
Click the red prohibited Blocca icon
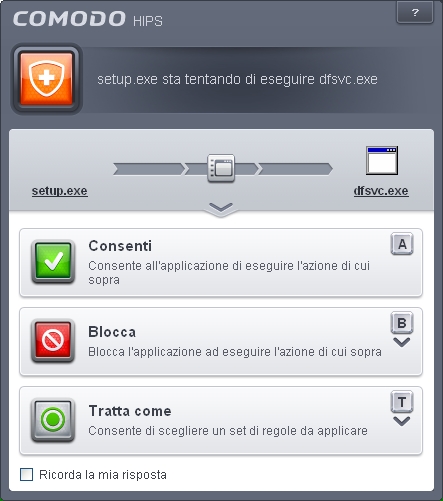point(53,340)
